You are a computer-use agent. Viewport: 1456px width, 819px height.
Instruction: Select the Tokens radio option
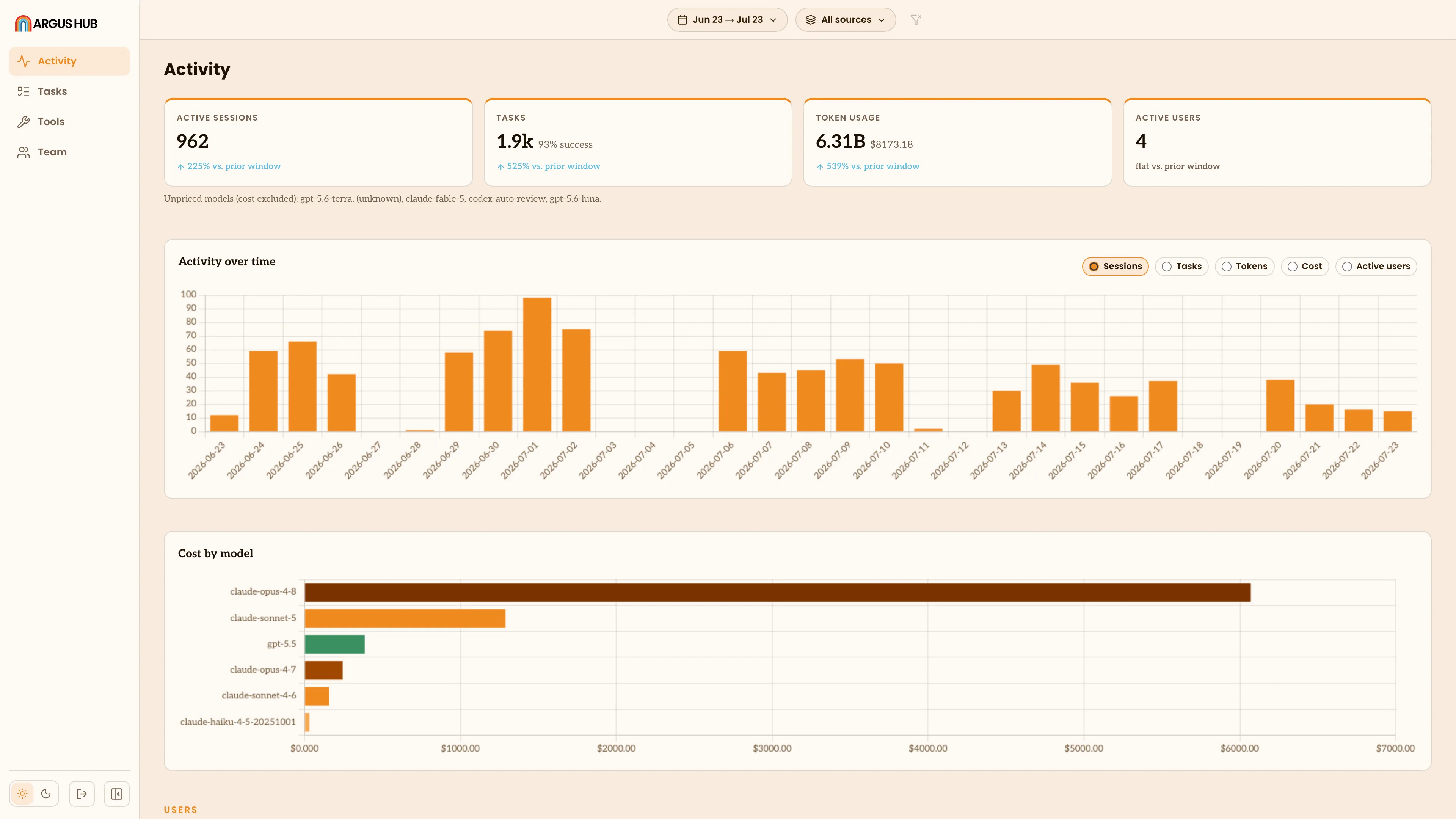click(1244, 266)
